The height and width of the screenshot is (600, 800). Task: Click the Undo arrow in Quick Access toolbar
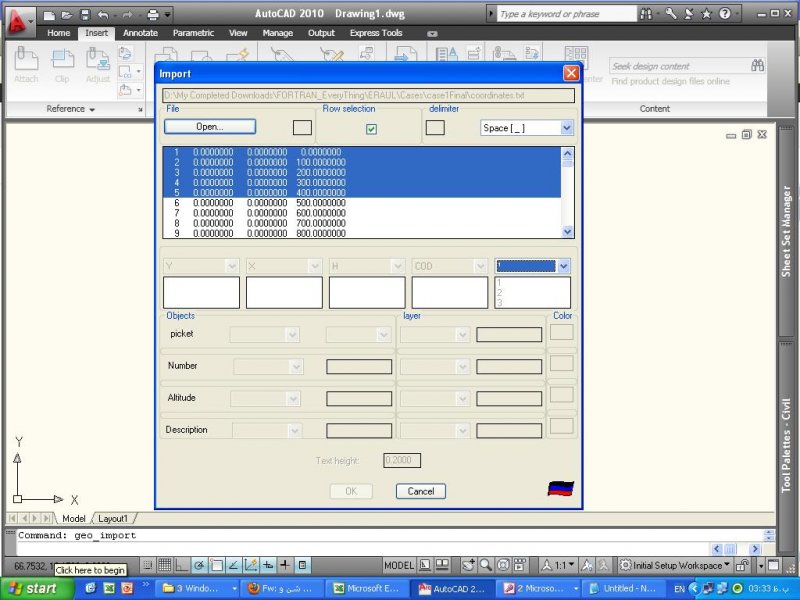[104, 15]
